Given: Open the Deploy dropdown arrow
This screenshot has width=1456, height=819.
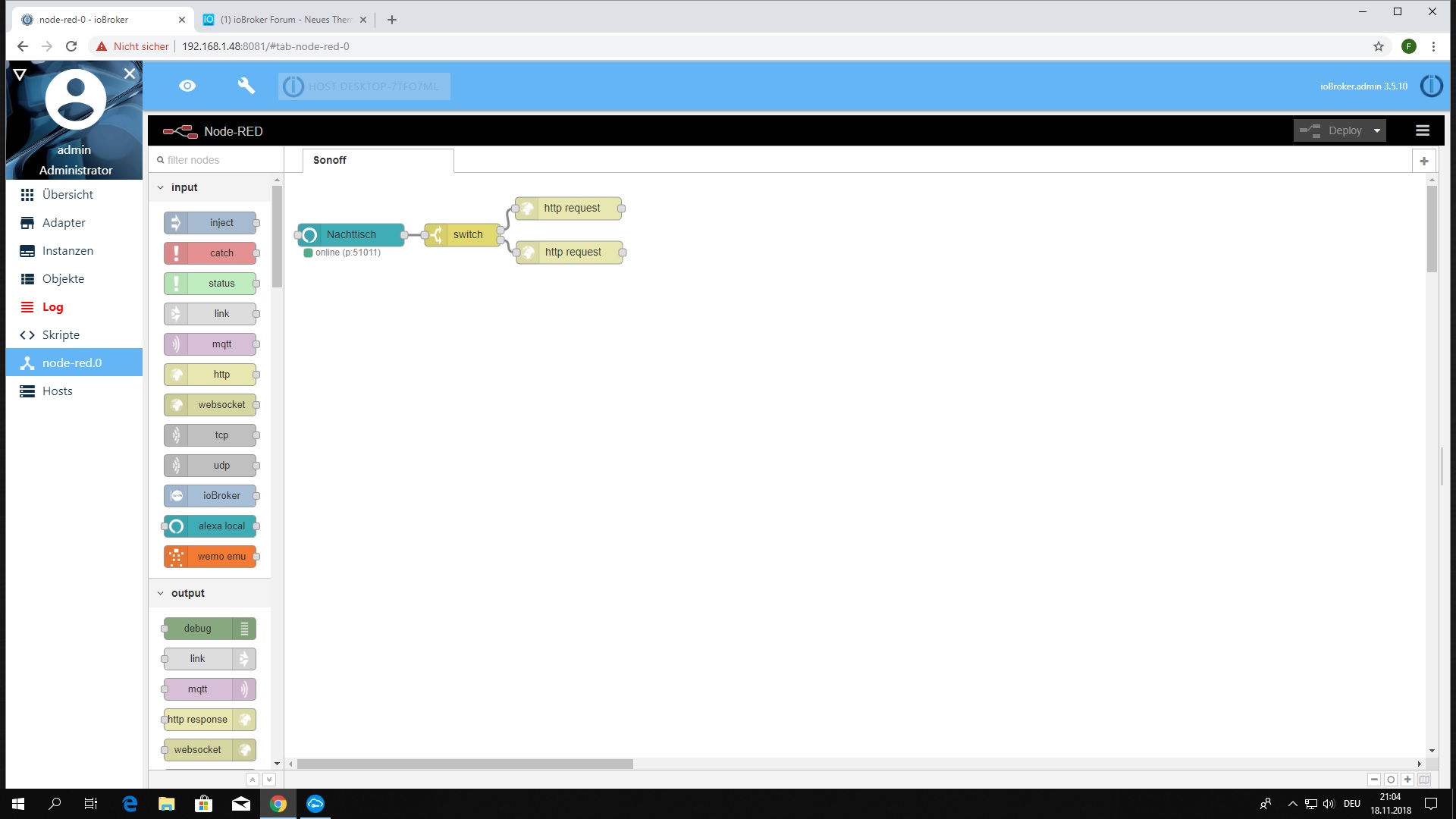Looking at the screenshot, I should 1377,130.
